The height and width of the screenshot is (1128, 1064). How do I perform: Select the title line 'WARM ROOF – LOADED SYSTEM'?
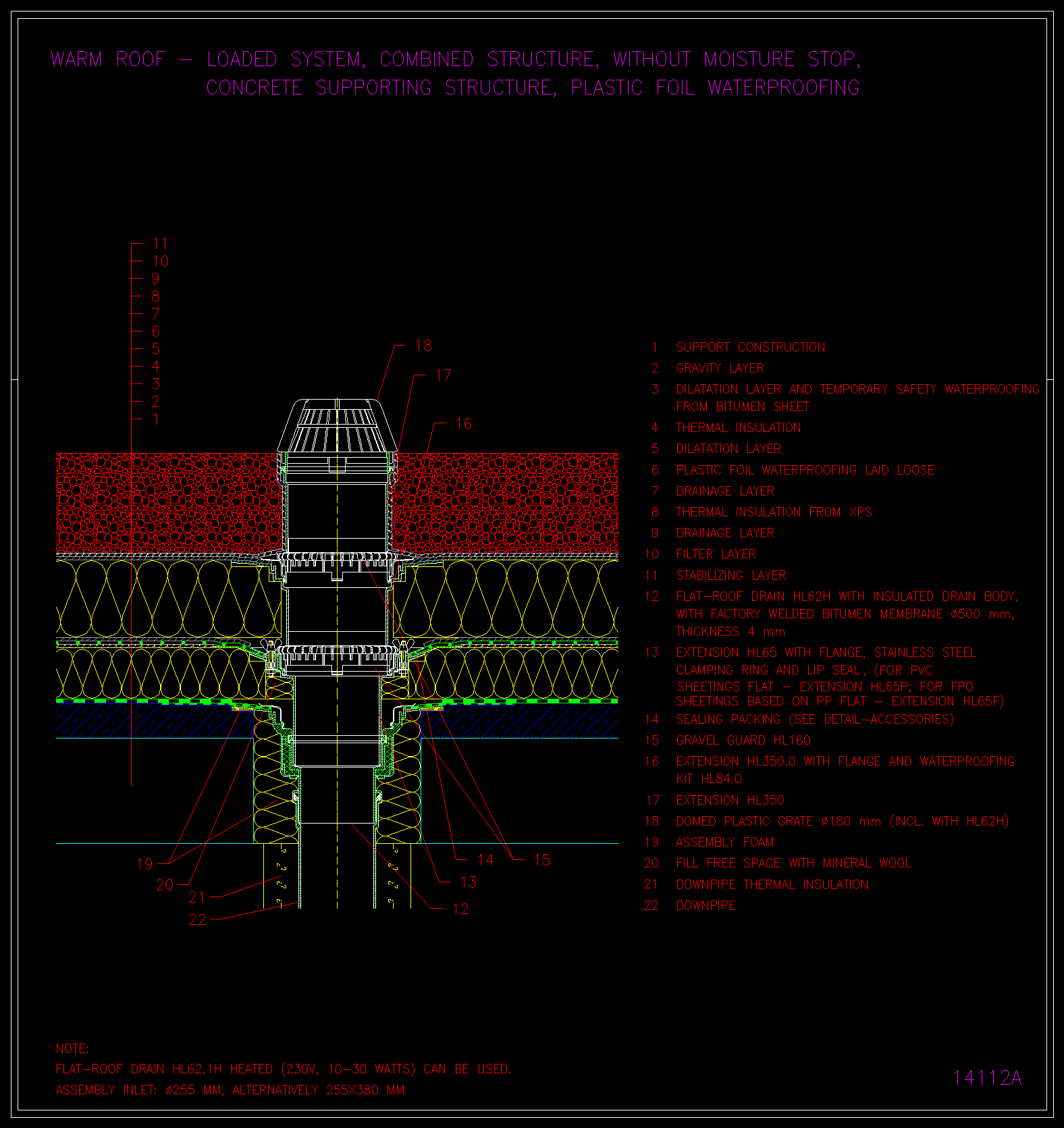pyautogui.click(x=456, y=59)
